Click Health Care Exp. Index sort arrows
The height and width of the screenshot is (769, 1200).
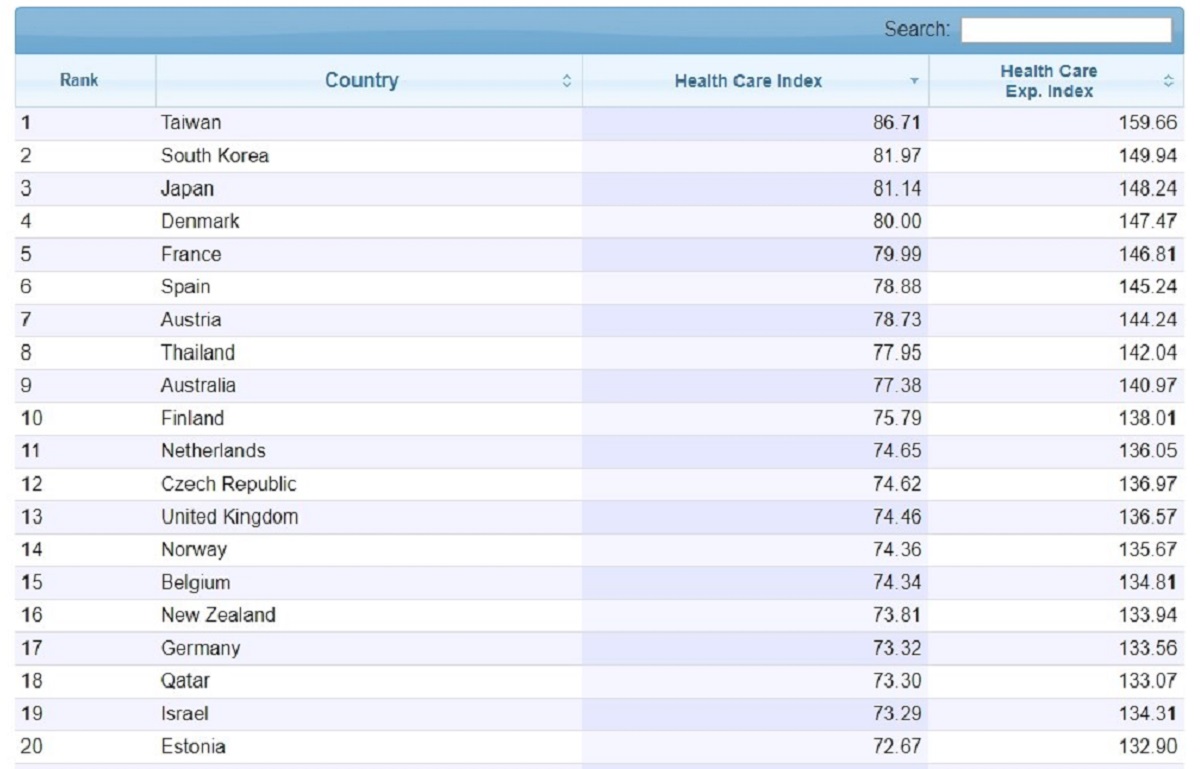[x=1168, y=81]
